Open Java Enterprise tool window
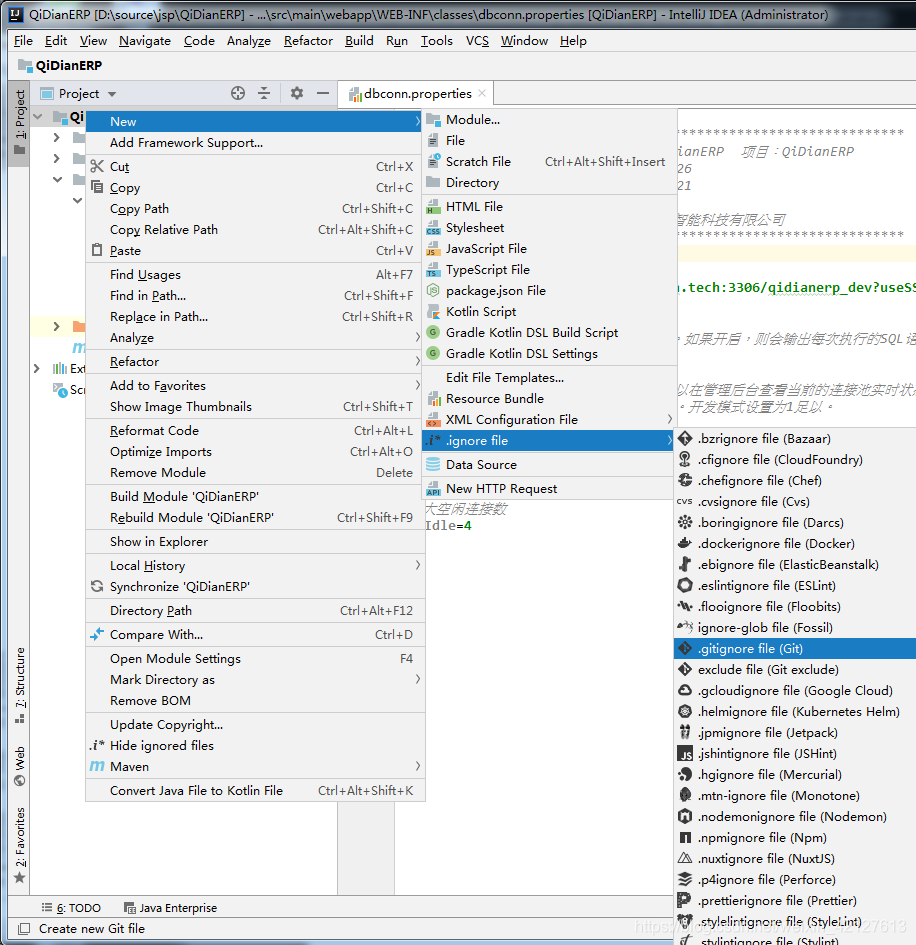The height and width of the screenshot is (945, 916). 171,908
